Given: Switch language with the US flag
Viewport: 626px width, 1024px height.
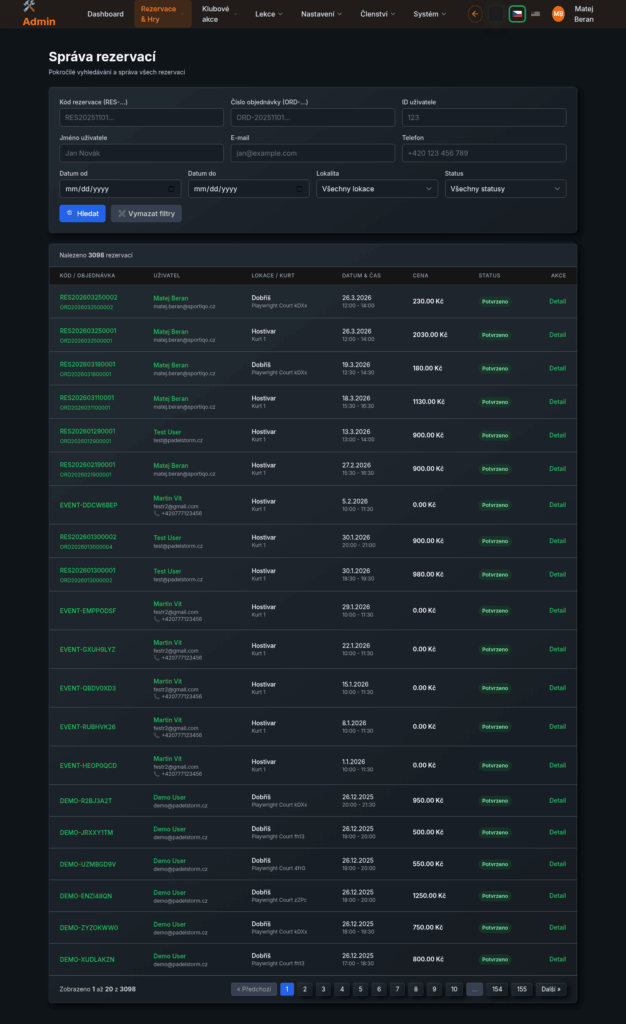Looking at the screenshot, I should (x=535, y=14).
